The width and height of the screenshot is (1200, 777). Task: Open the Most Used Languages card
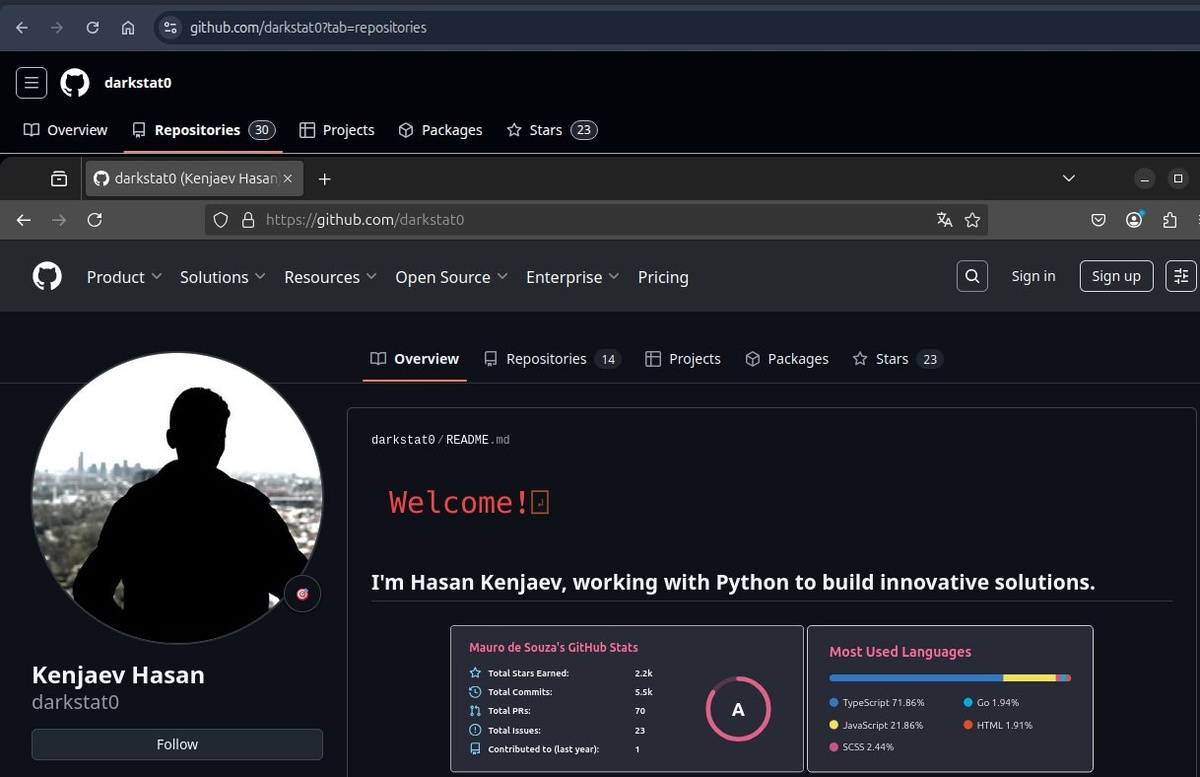[x=950, y=699]
